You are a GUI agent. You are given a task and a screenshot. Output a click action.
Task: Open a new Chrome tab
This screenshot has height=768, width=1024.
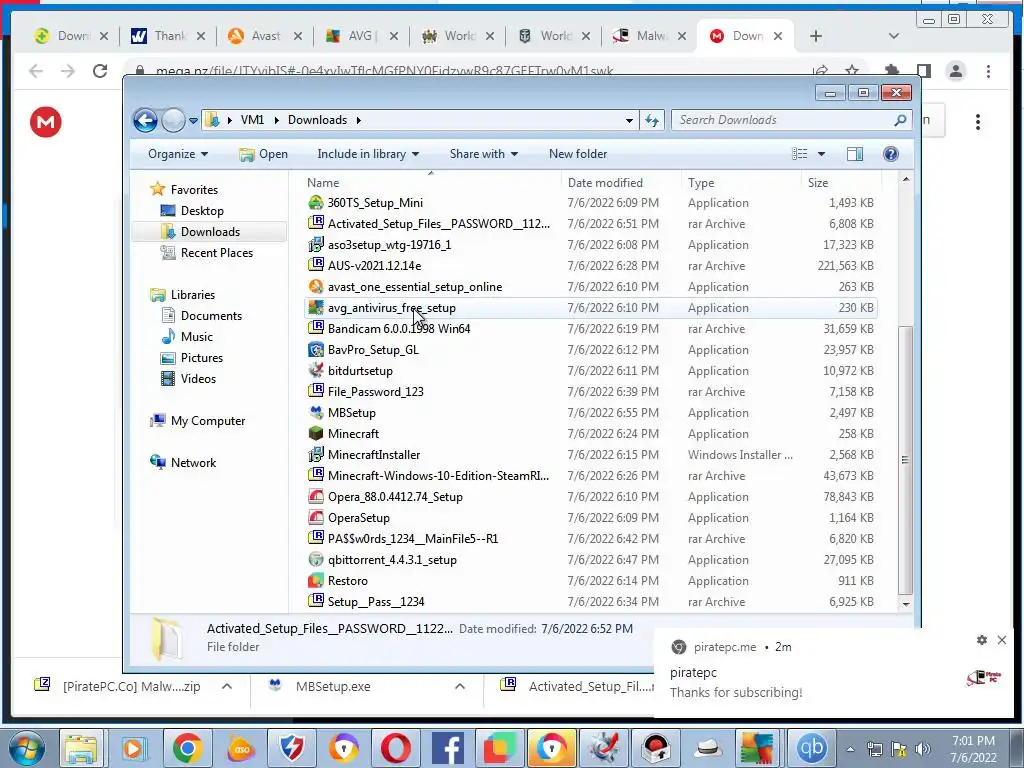816,36
